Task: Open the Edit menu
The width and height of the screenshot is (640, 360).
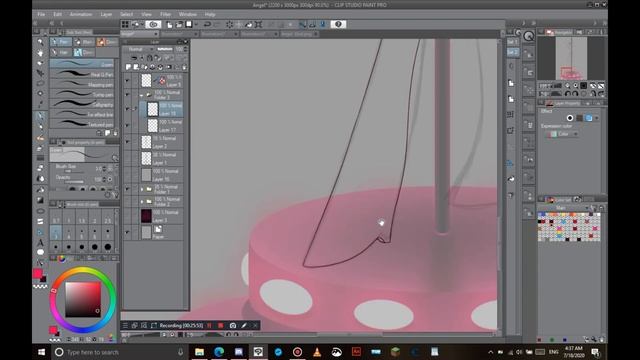Action: [x=58, y=14]
